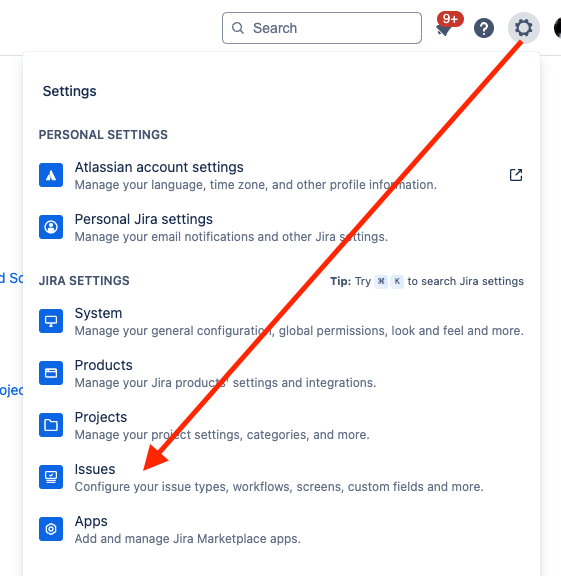
Task: Click the Issues screen icon
Action: click(x=51, y=477)
